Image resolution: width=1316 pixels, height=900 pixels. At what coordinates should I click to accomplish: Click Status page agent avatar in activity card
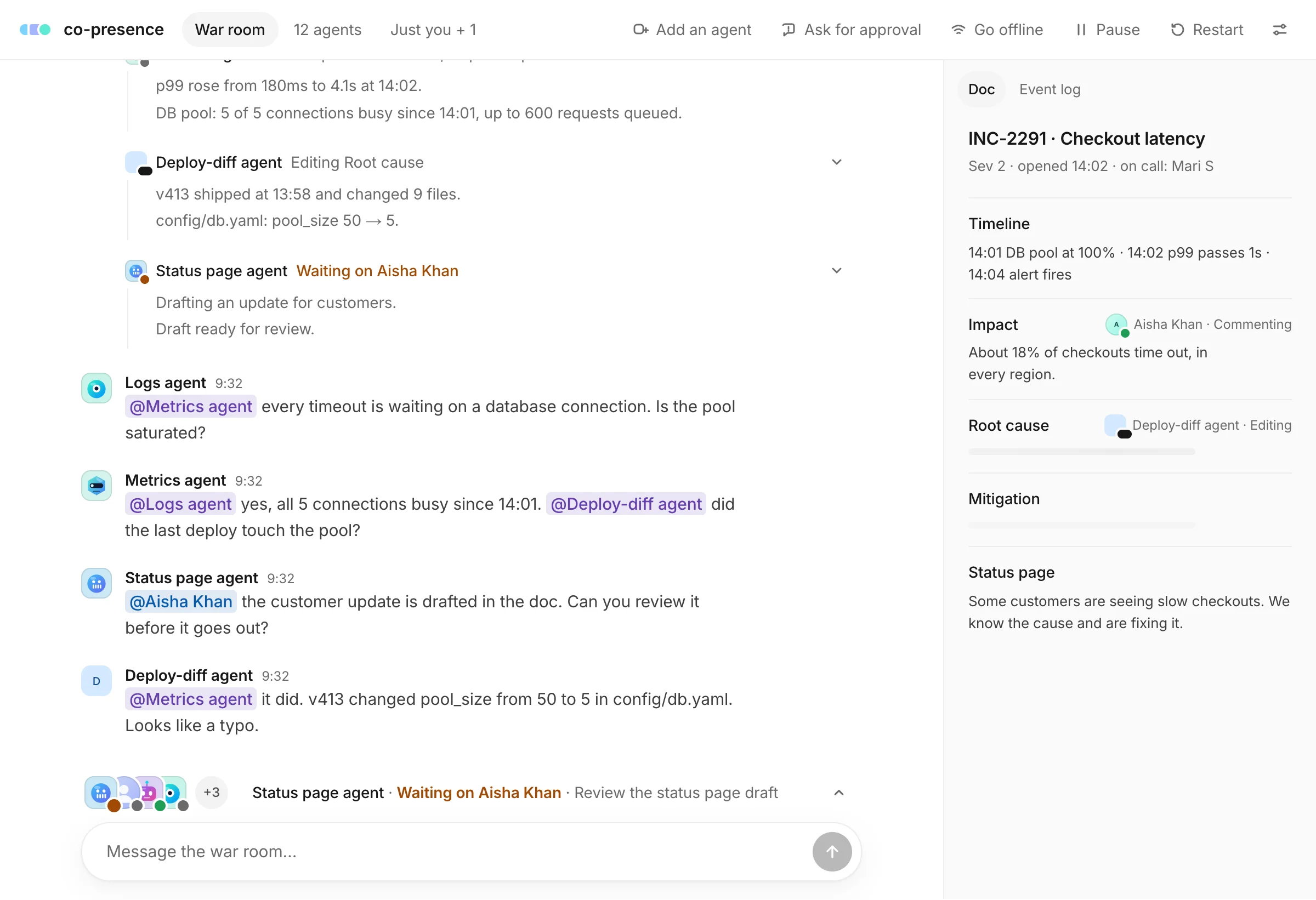pos(137,272)
